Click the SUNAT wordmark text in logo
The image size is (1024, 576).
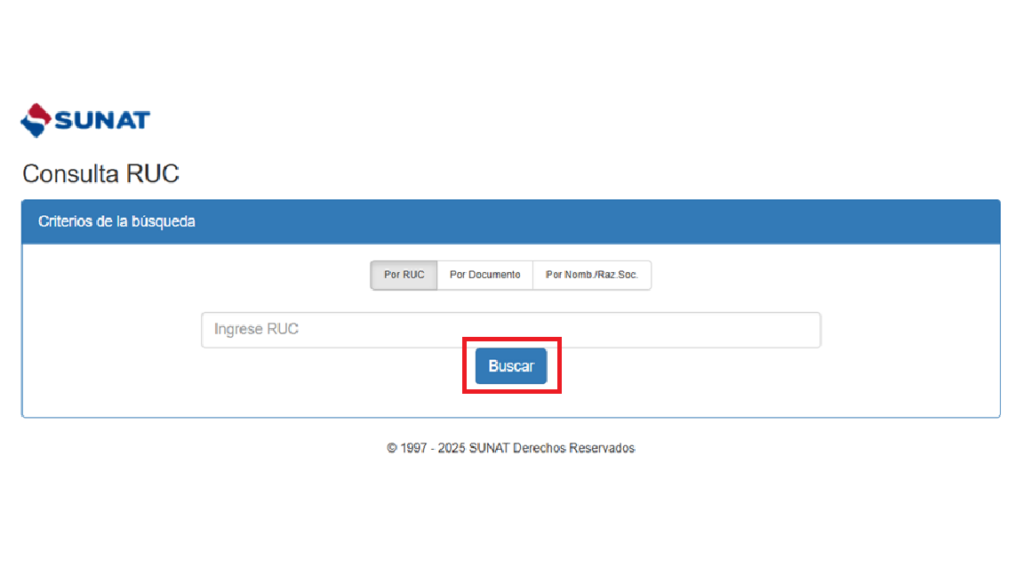tap(102, 121)
